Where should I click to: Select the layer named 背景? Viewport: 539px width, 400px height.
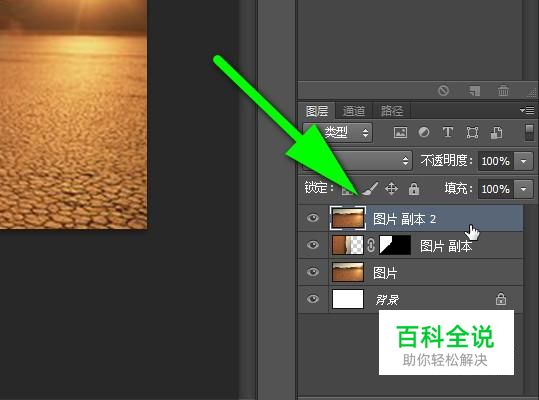[x=387, y=300]
